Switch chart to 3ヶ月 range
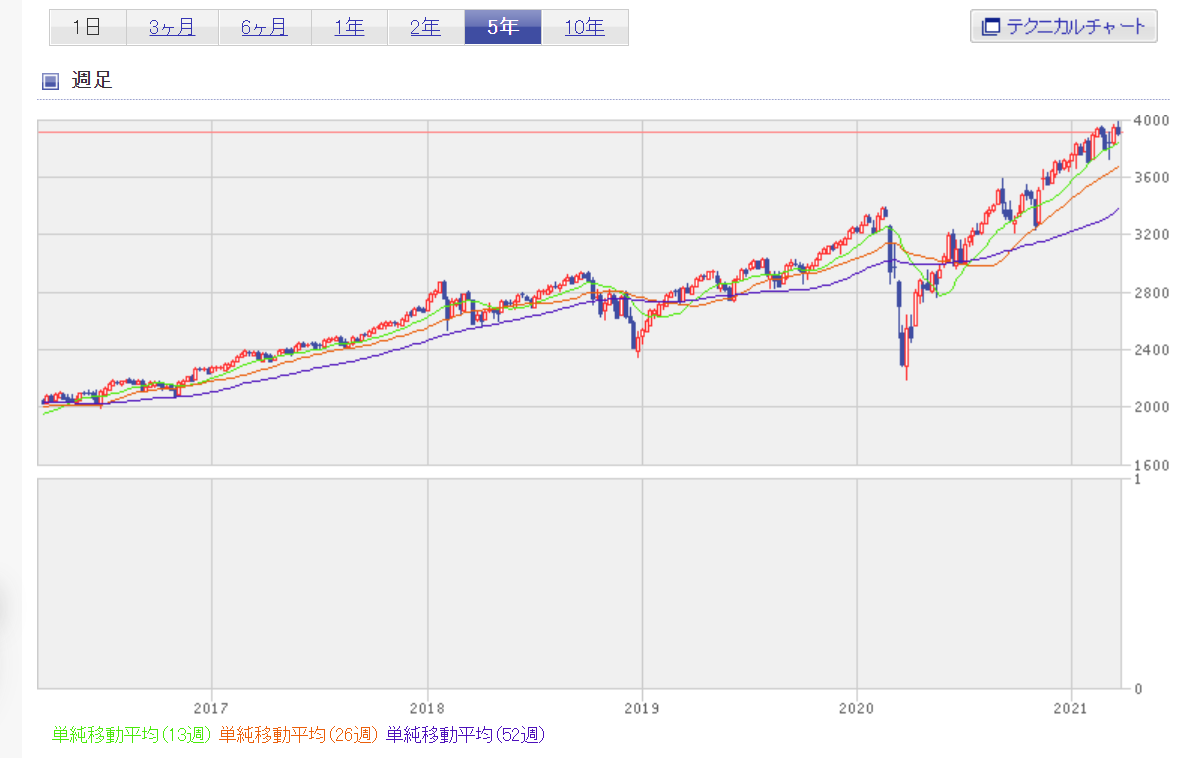 point(172,28)
